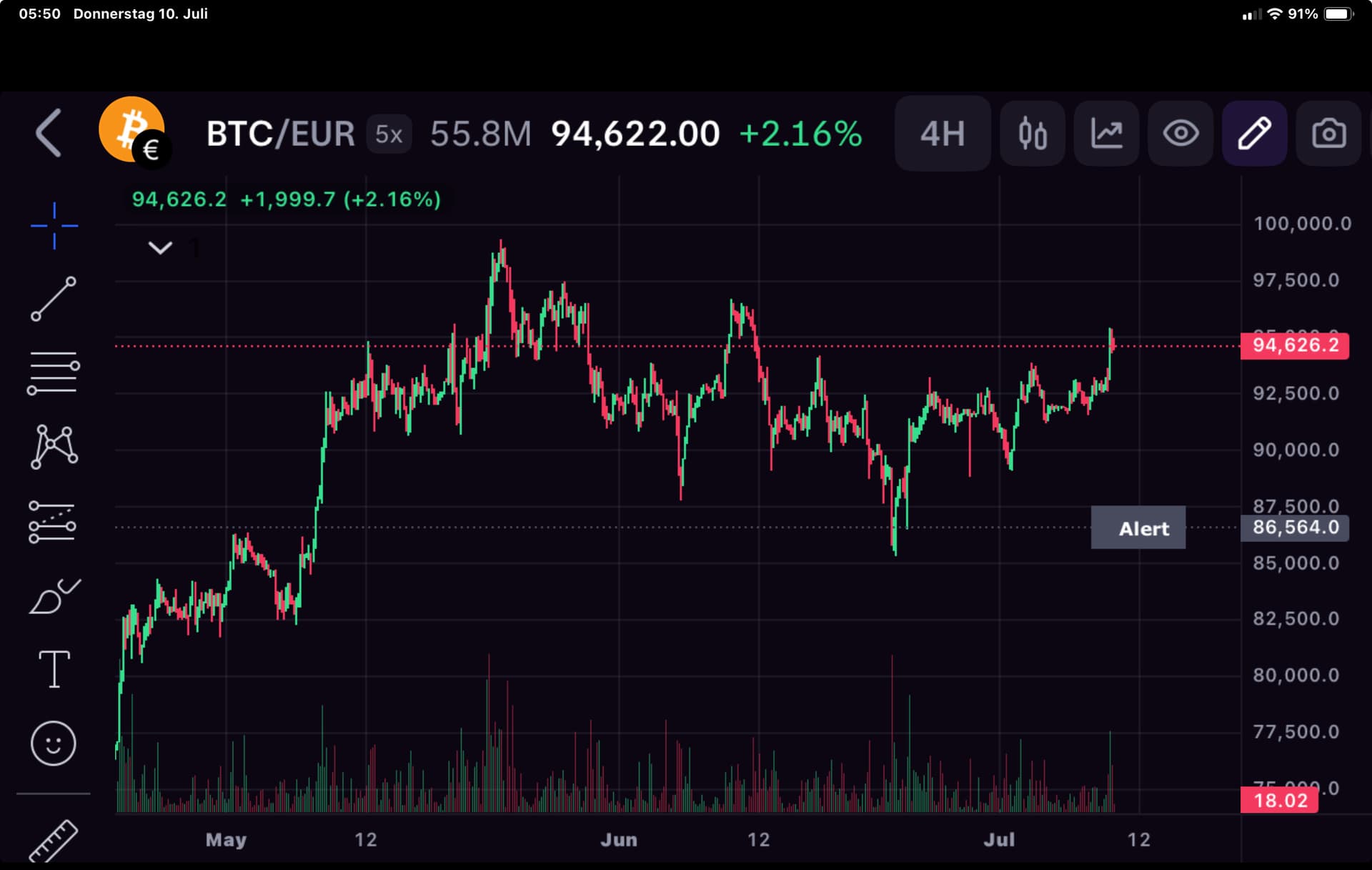Open the indicators panel

click(x=1106, y=133)
